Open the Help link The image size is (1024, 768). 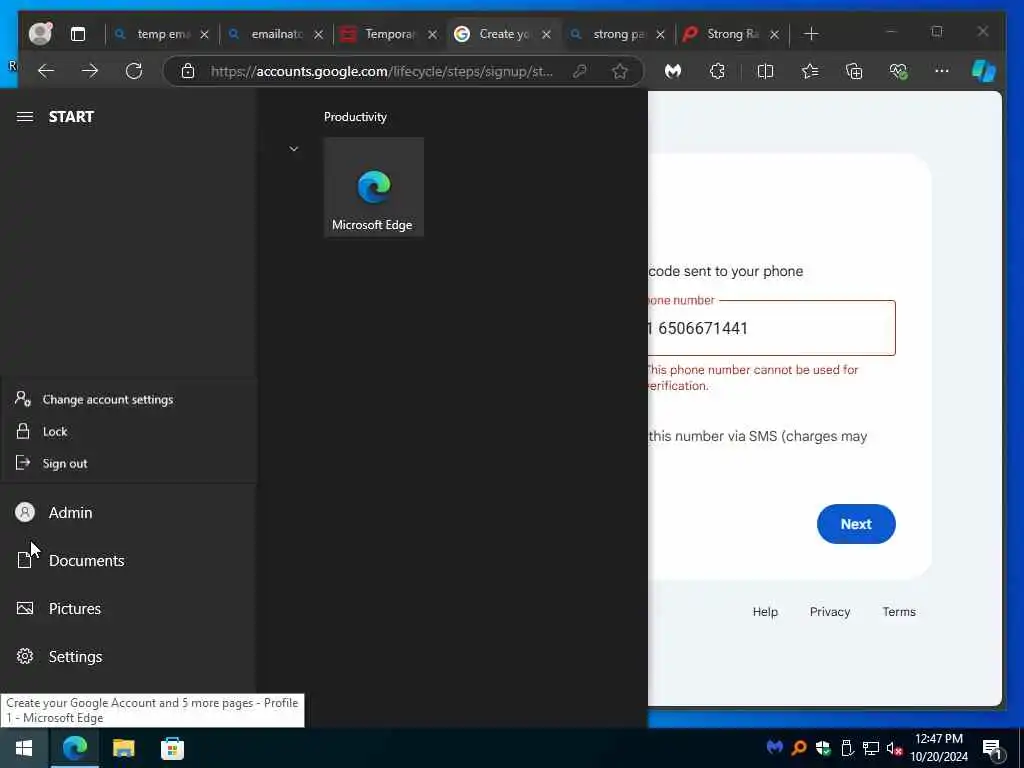coord(765,612)
